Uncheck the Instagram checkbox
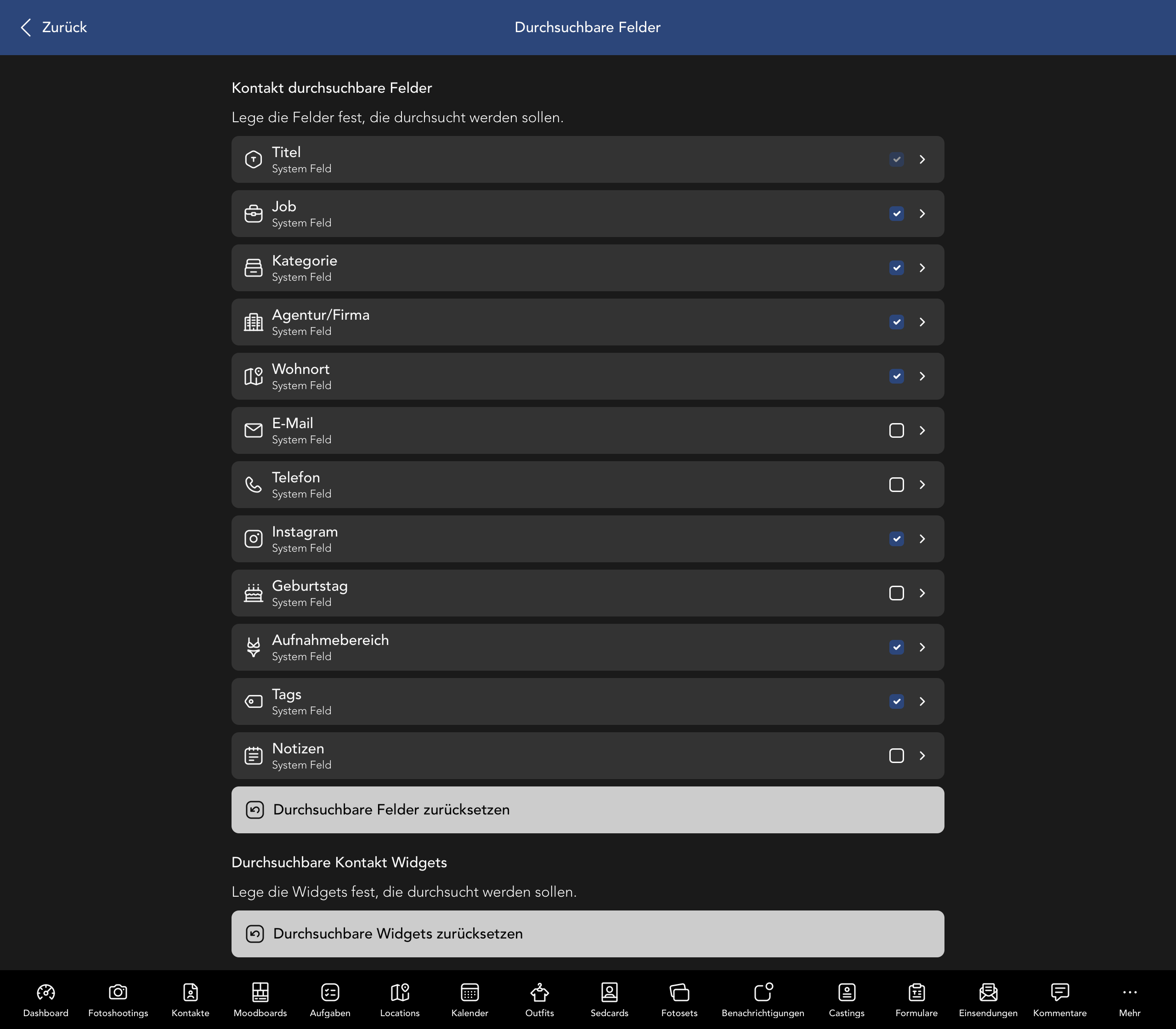This screenshot has height=1029, width=1176. click(x=896, y=538)
